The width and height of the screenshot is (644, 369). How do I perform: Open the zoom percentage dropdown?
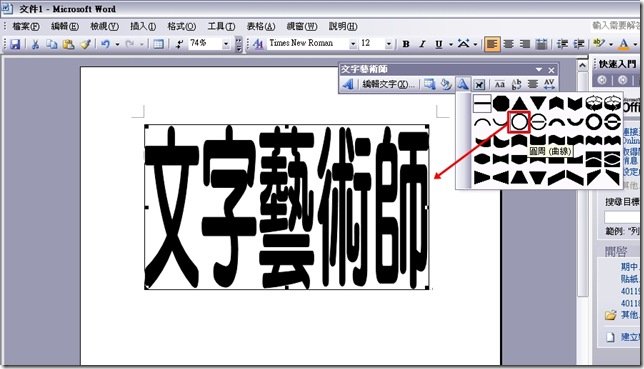click(x=226, y=44)
